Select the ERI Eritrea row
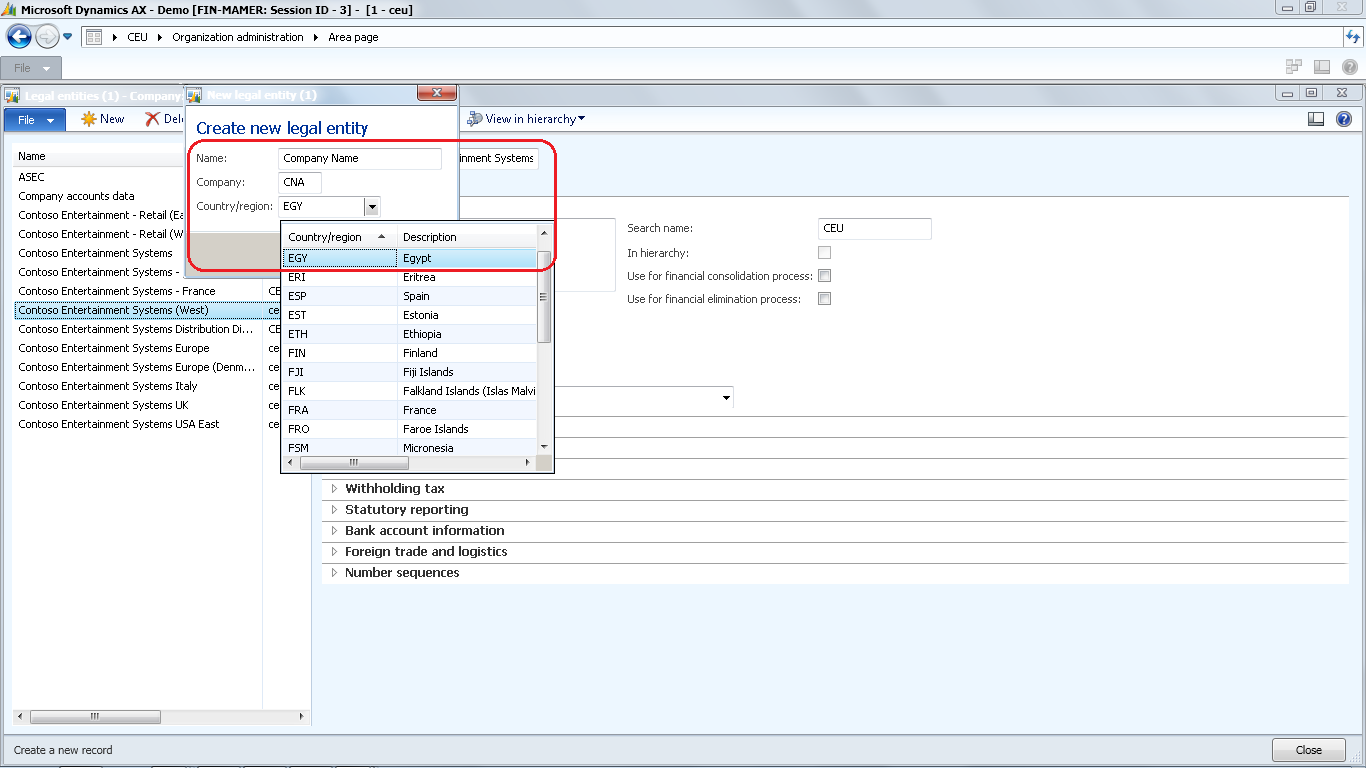This screenshot has width=1366, height=768. 410,277
